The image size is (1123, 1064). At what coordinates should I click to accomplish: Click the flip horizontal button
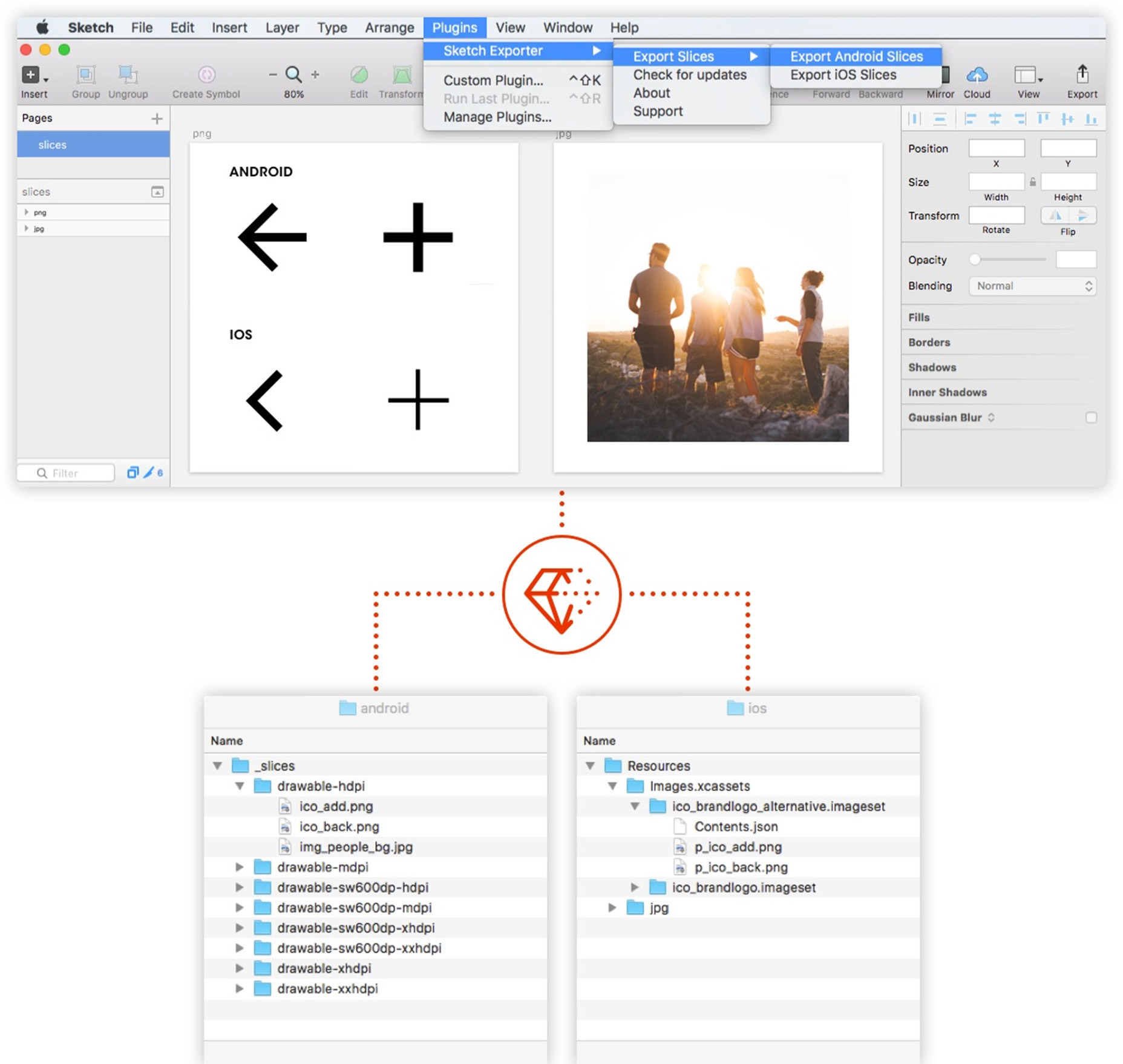tap(1055, 215)
